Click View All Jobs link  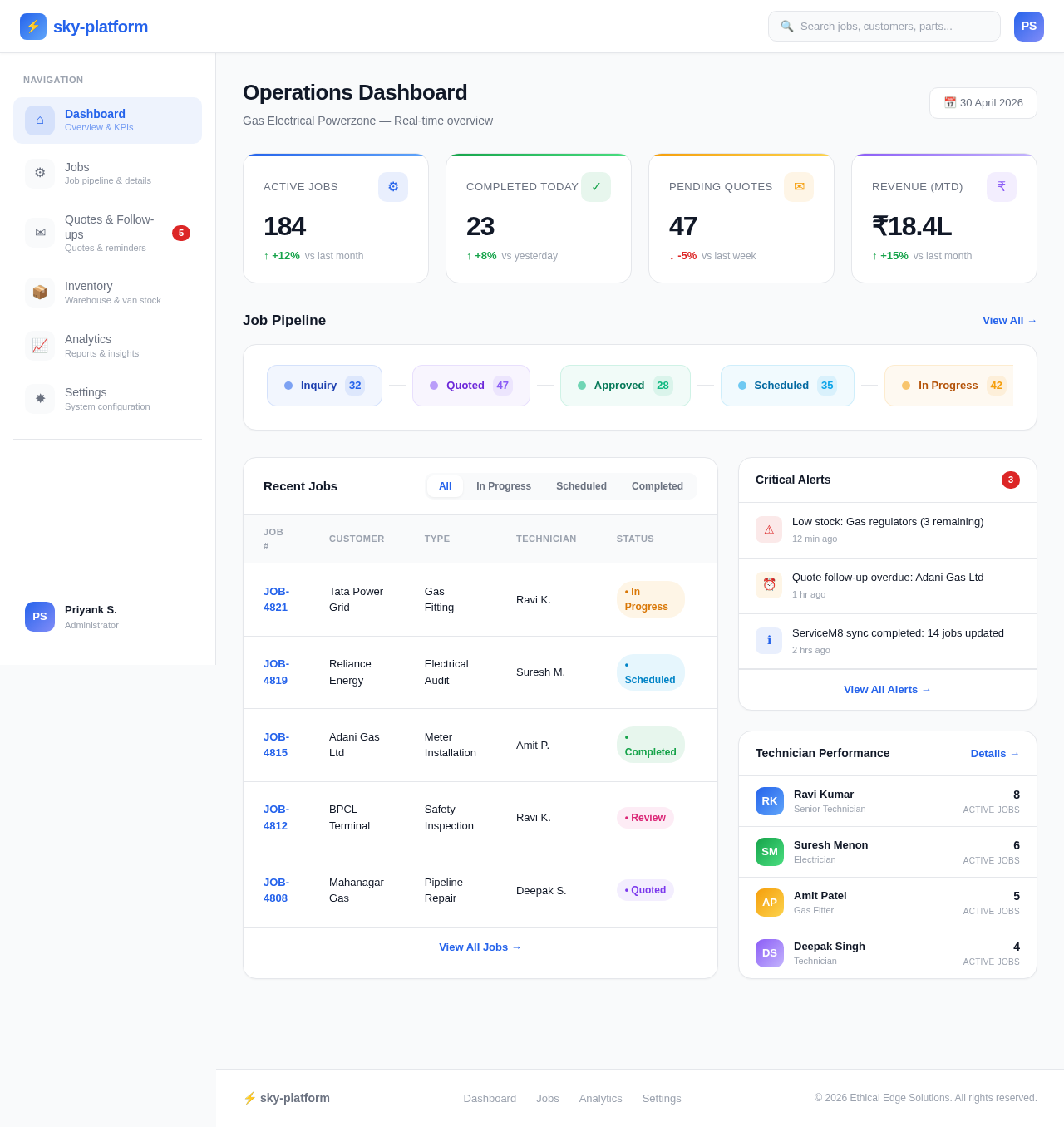480,947
